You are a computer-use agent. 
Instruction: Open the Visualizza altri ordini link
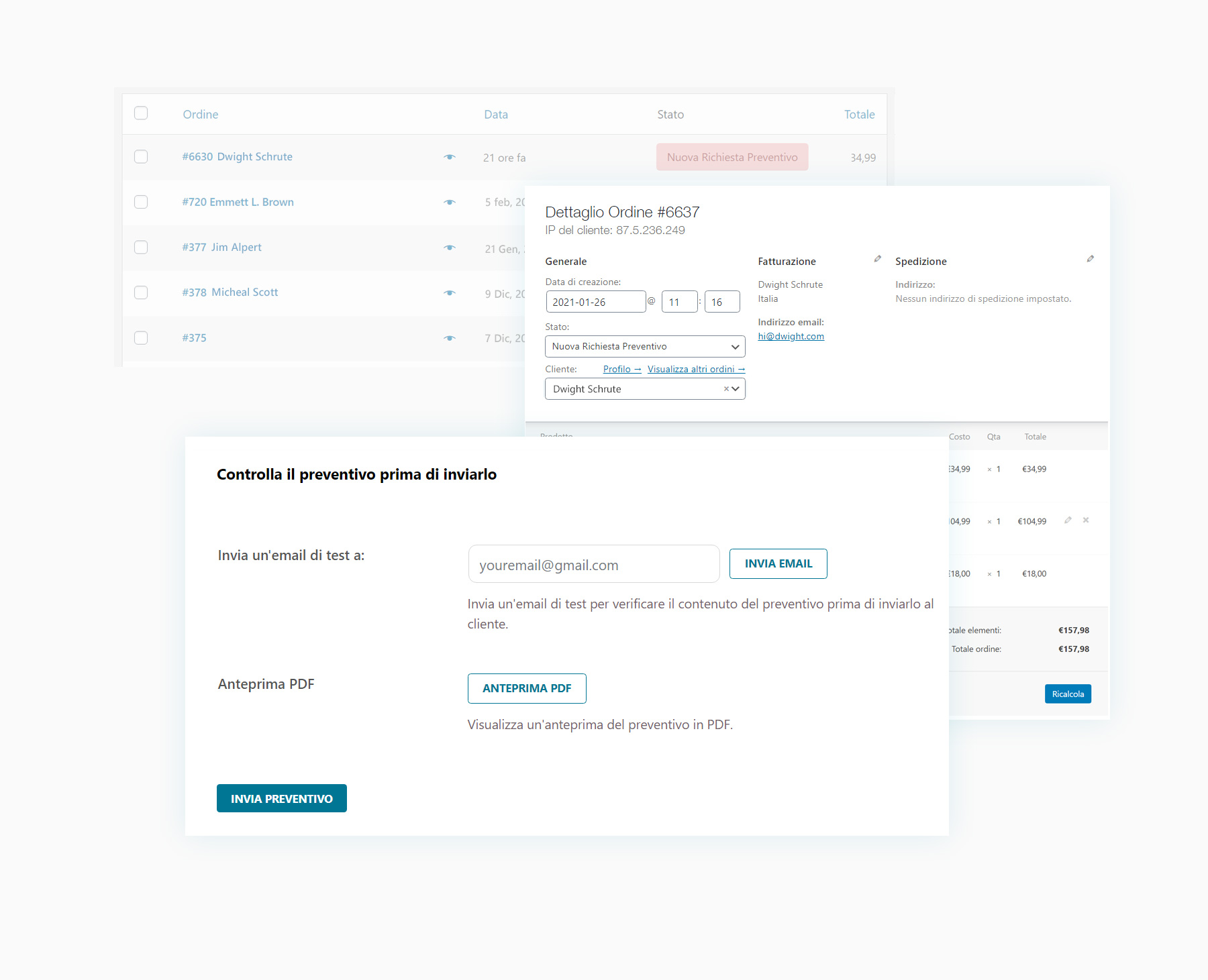pyautogui.click(x=695, y=370)
